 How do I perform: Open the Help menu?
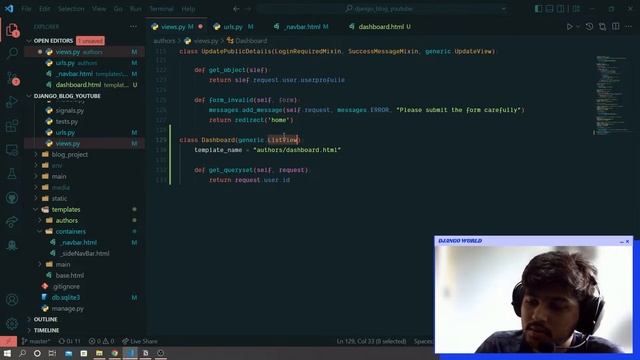[188, 9]
